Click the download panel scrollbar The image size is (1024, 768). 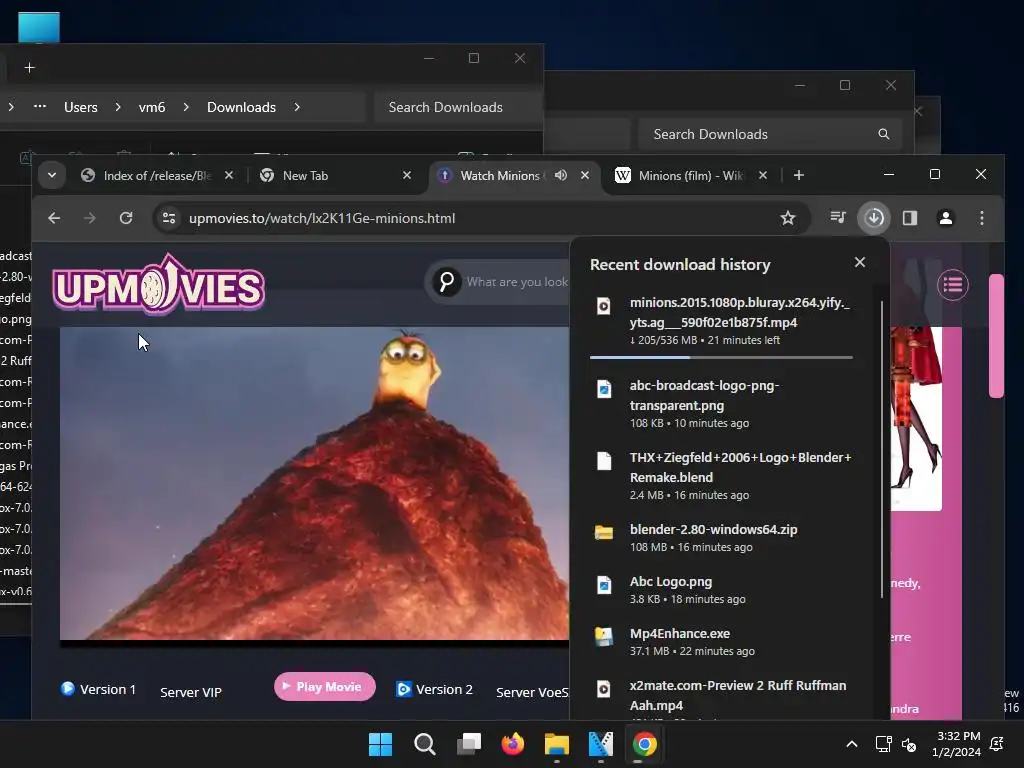pyautogui.click(x=882, y=449)
